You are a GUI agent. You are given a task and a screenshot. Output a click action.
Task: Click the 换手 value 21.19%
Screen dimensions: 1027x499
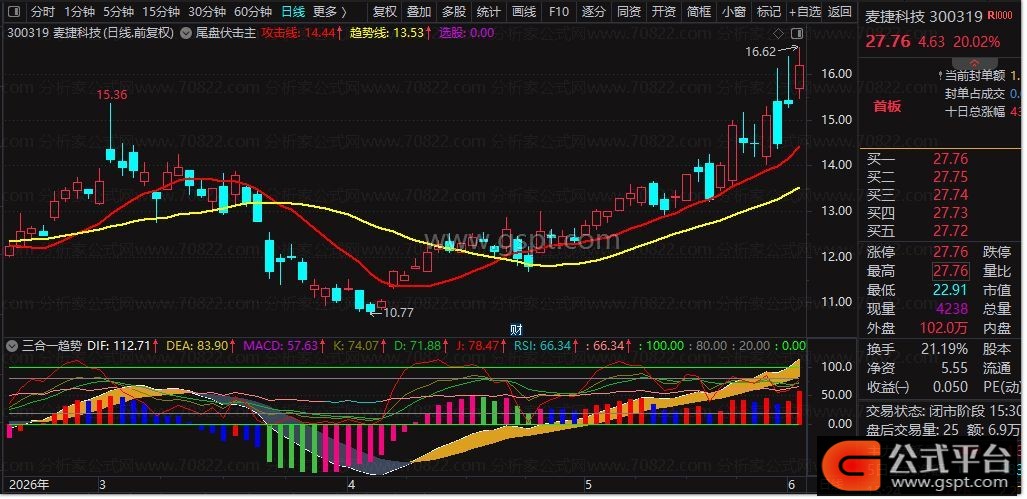coord(944,349)
